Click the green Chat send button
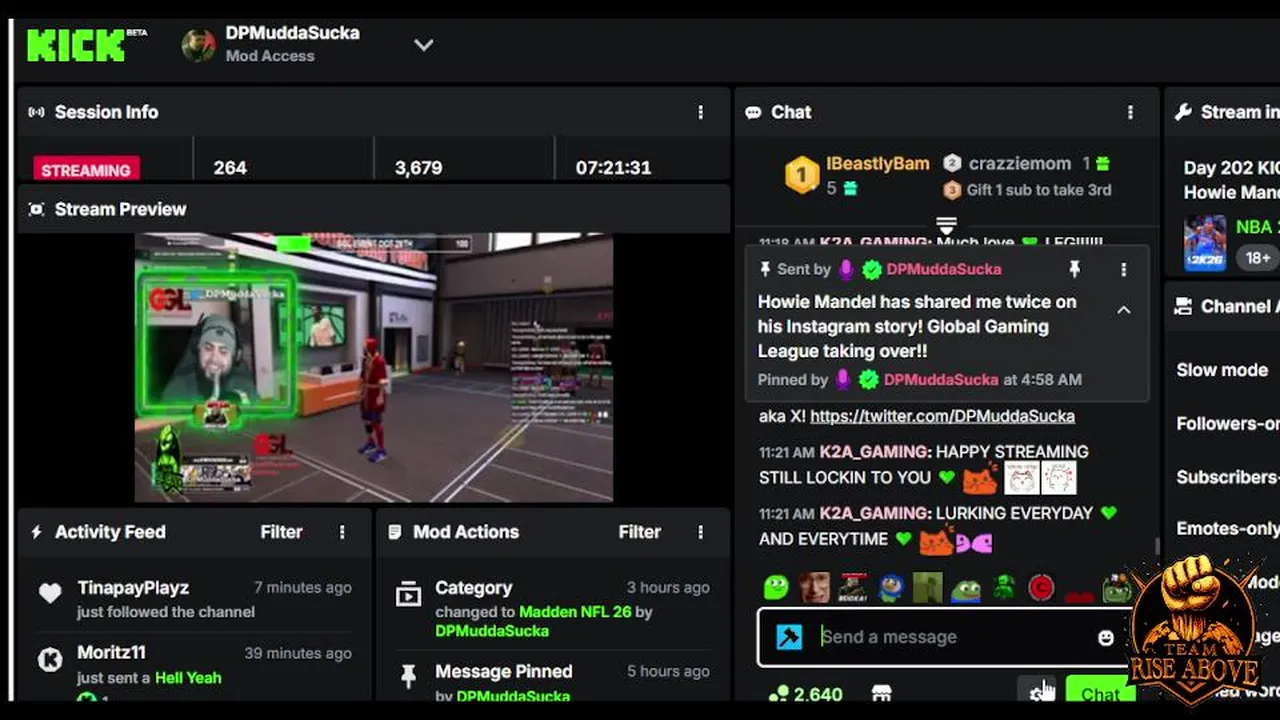The height and width of the screenshot is (720, 1280). [x=1099, y=693]
